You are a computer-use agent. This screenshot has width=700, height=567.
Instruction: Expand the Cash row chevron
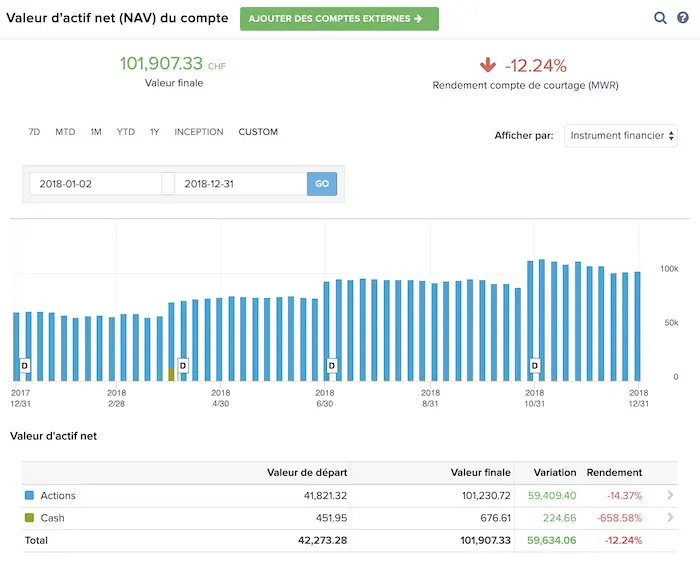click(670, 517)
